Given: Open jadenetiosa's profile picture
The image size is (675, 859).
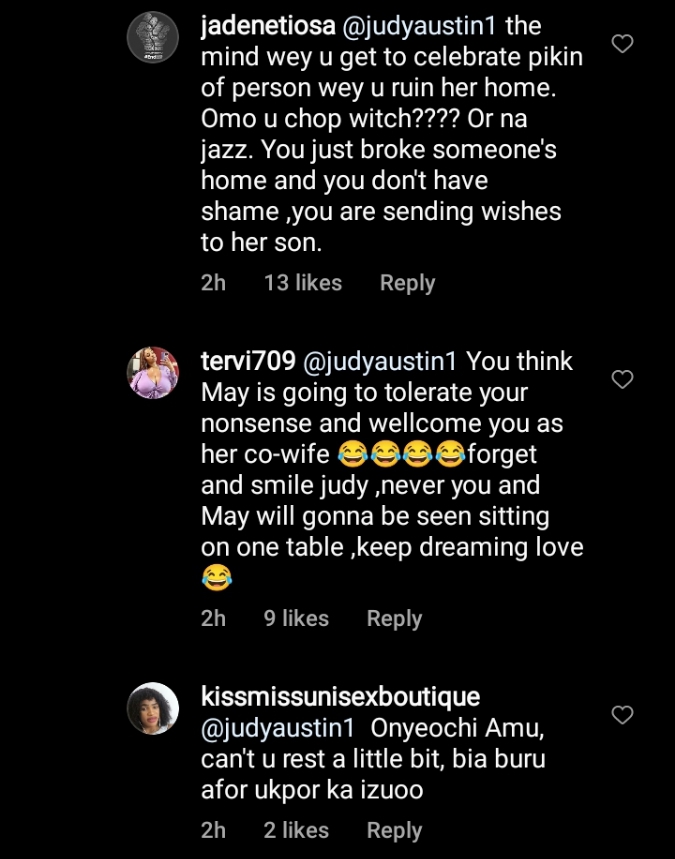Looking at the screenshot, I should point(153,38).
